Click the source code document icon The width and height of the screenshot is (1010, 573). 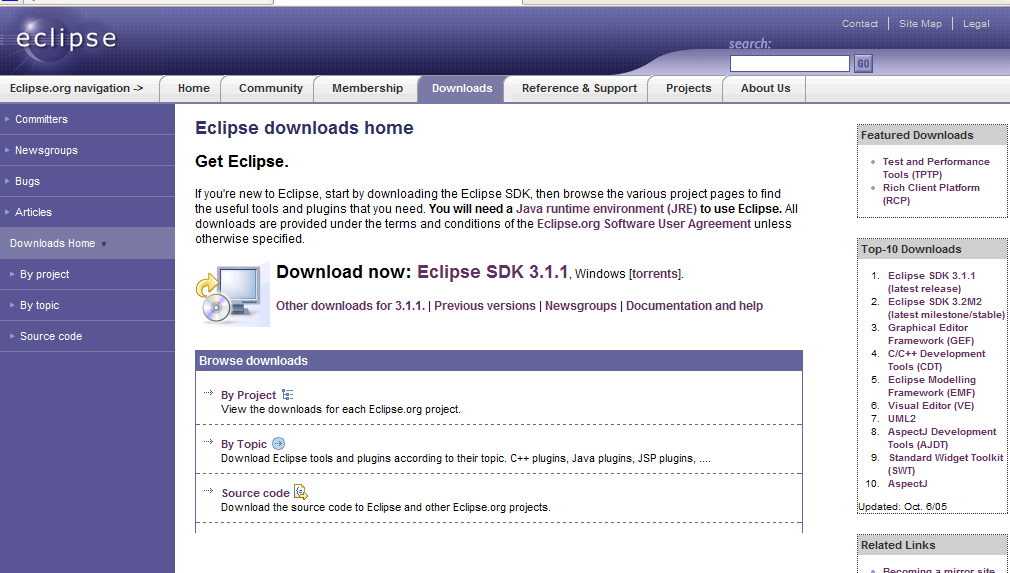point(301,493)
